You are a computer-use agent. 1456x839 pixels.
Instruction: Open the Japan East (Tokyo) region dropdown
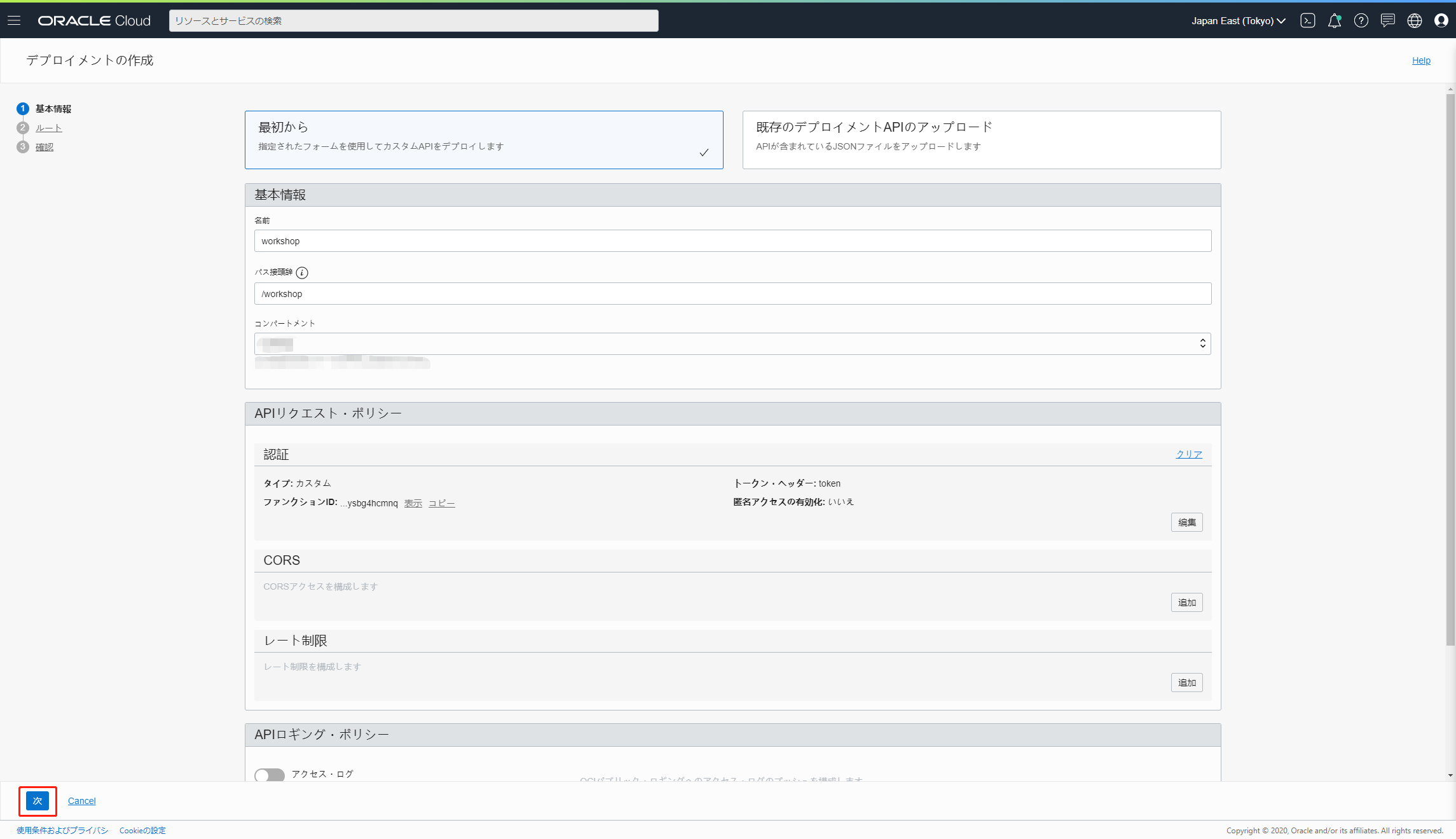click(1238, 20)
